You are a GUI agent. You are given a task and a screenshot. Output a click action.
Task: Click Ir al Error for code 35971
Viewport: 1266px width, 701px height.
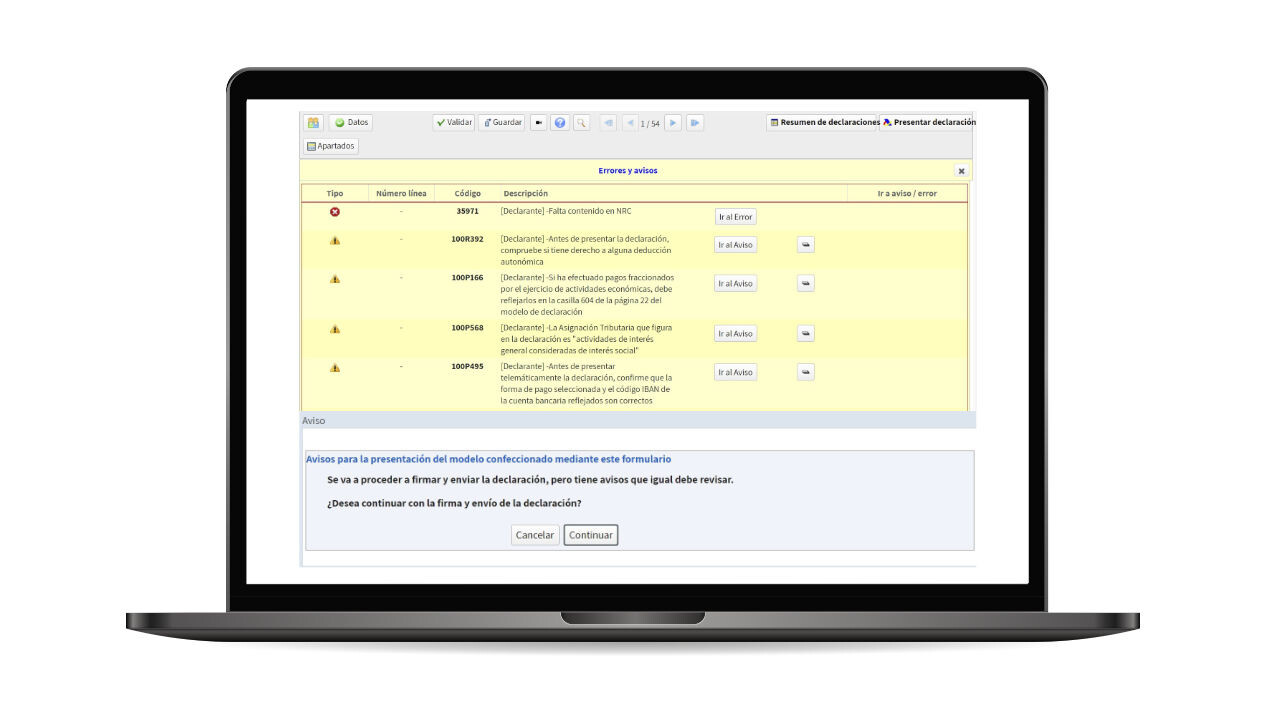click(735, 217)
